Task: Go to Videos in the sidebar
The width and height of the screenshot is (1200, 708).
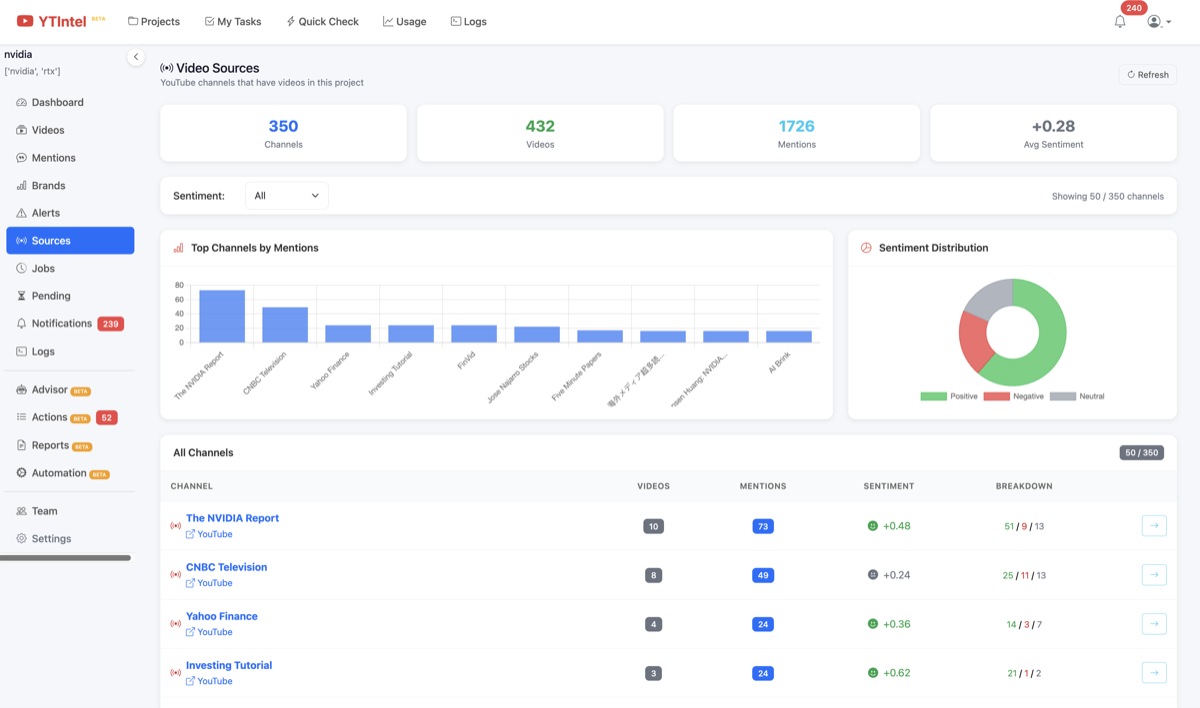Action: (x=47, y=130)
